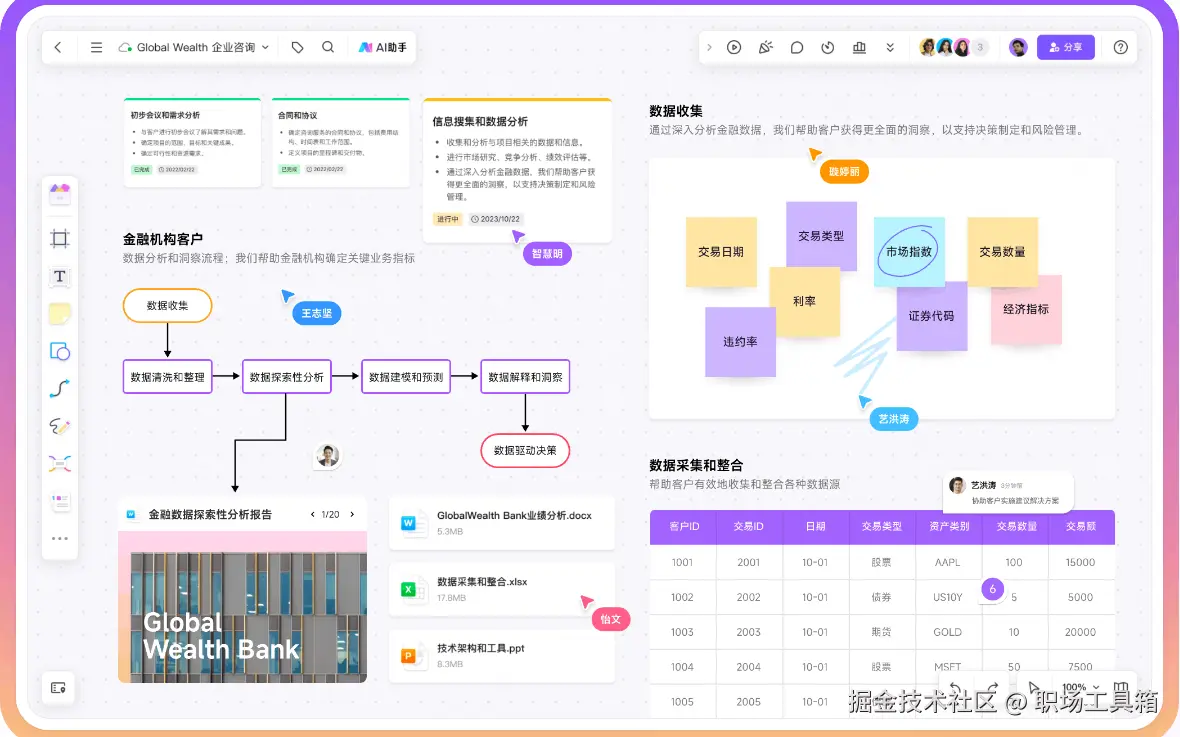Open search with the magnifier icon
This screenshot has height=737, width=1180.
328,47
